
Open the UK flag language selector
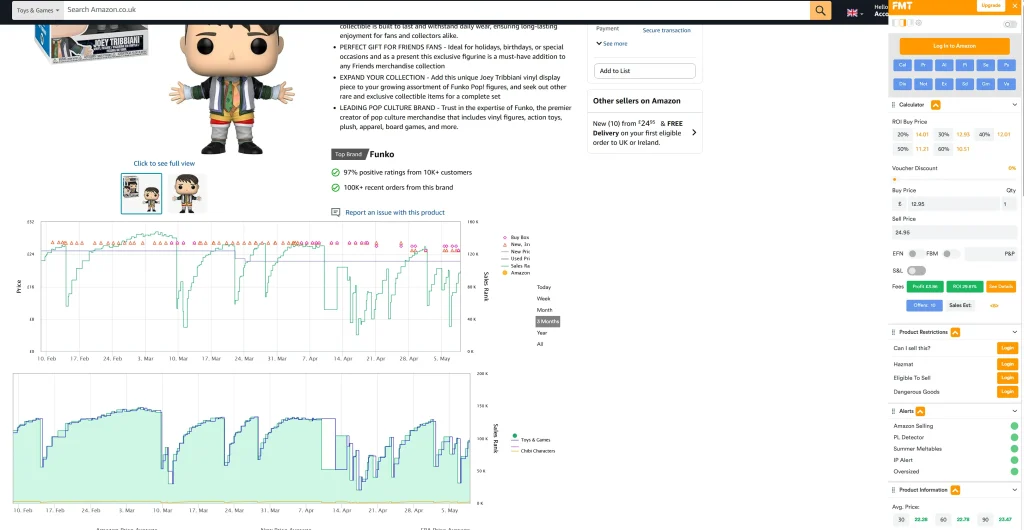[855, 13]
